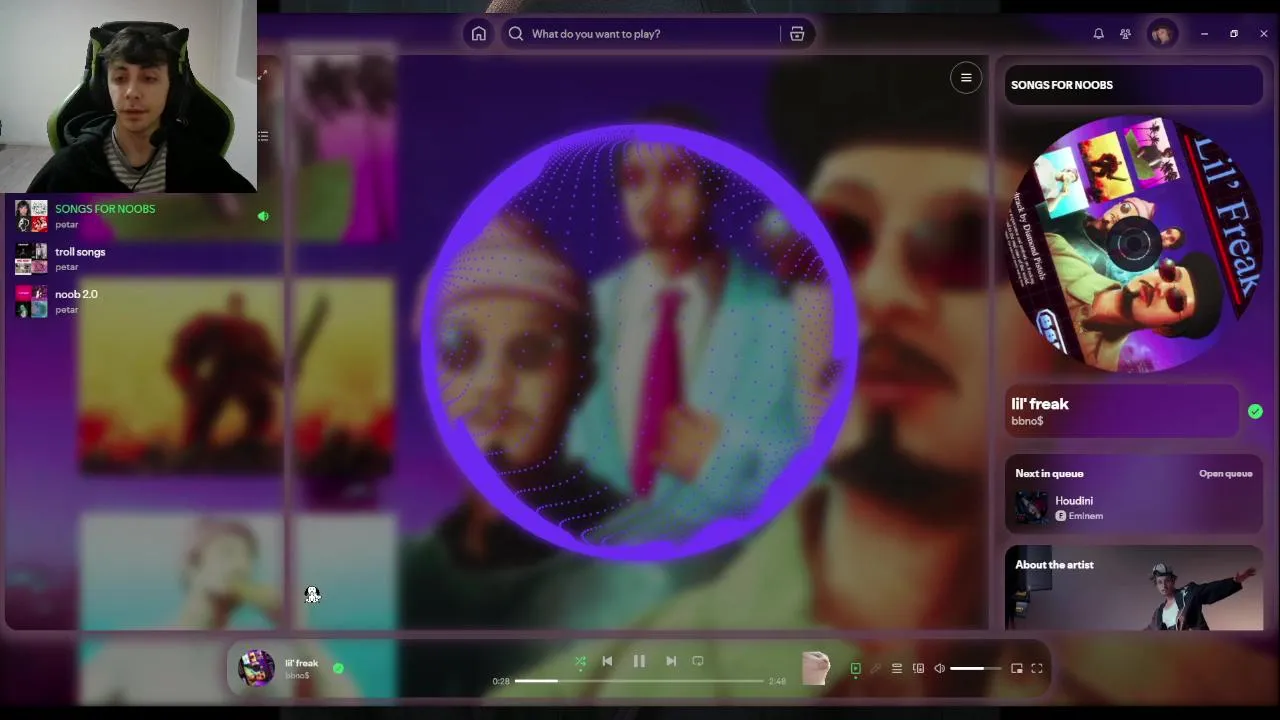Screen dimensions: 1280x720
Task: Open the Browse icon in the search bar
Action: [797, 34]
